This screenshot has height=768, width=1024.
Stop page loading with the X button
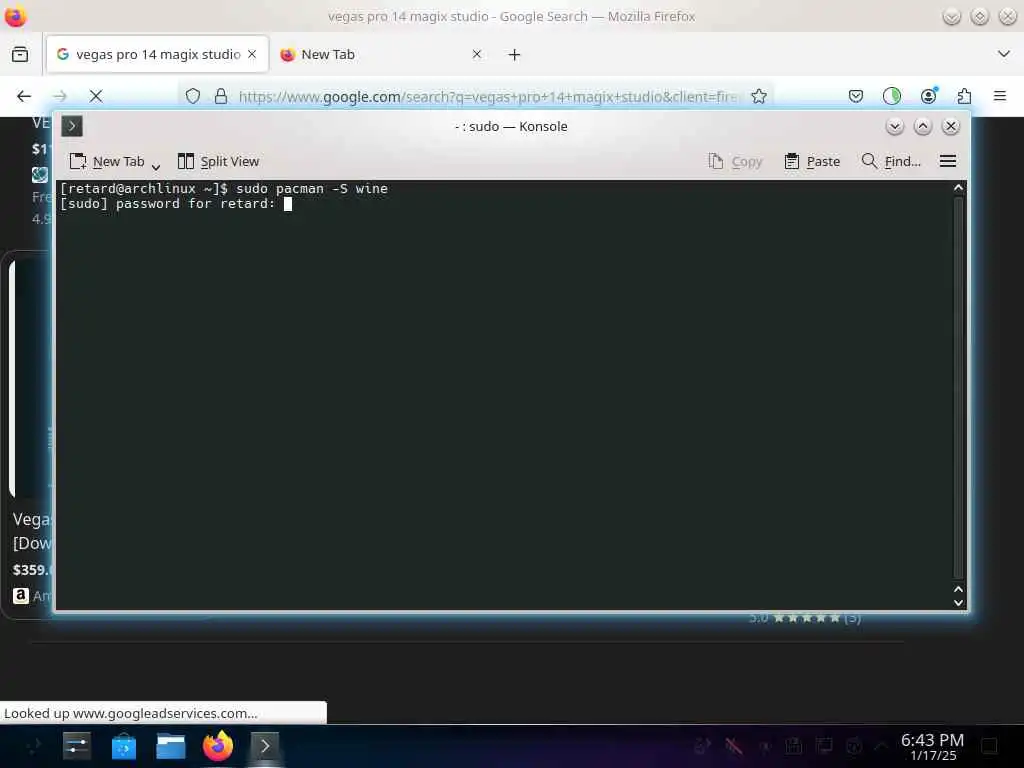click(96, 97)
